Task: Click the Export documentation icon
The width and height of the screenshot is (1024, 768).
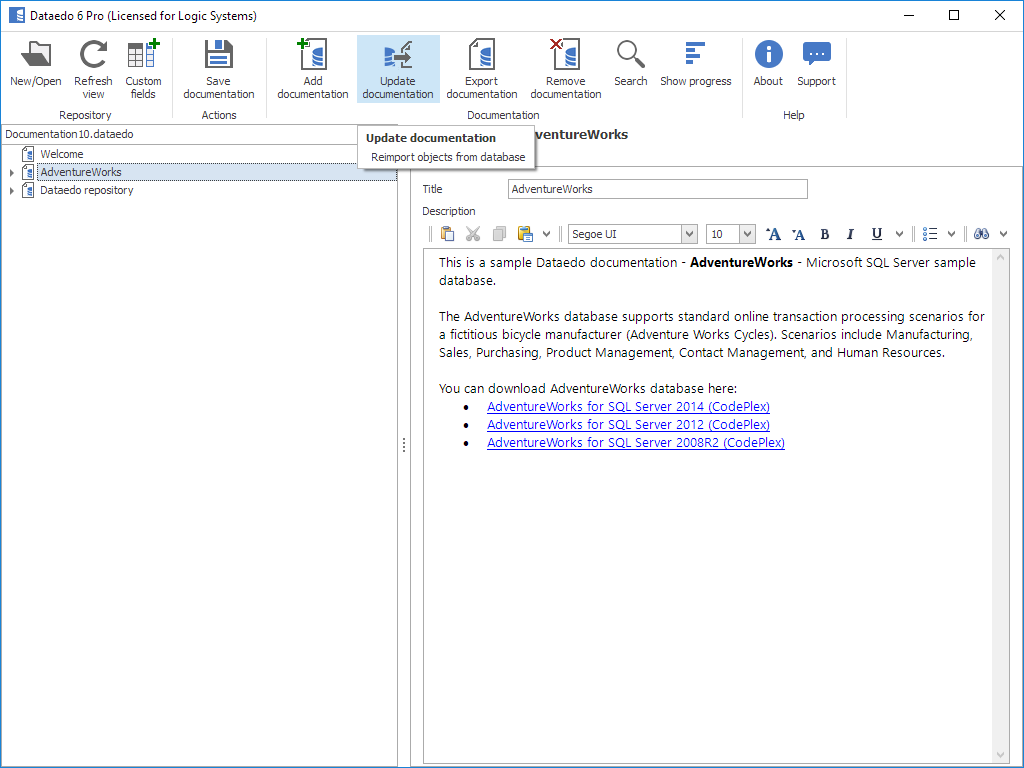Action: pos(482,56)
